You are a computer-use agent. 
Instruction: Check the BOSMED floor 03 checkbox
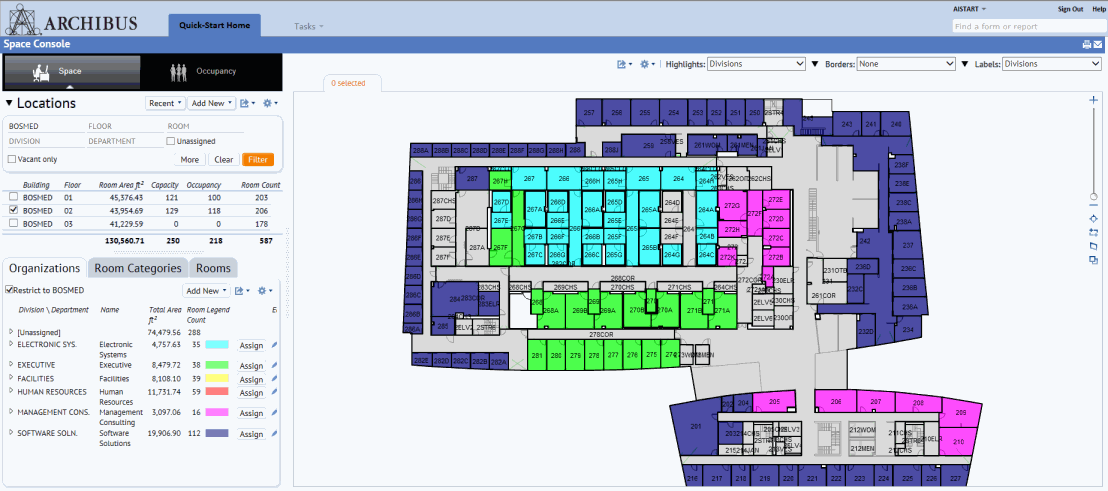click(12, 223)
